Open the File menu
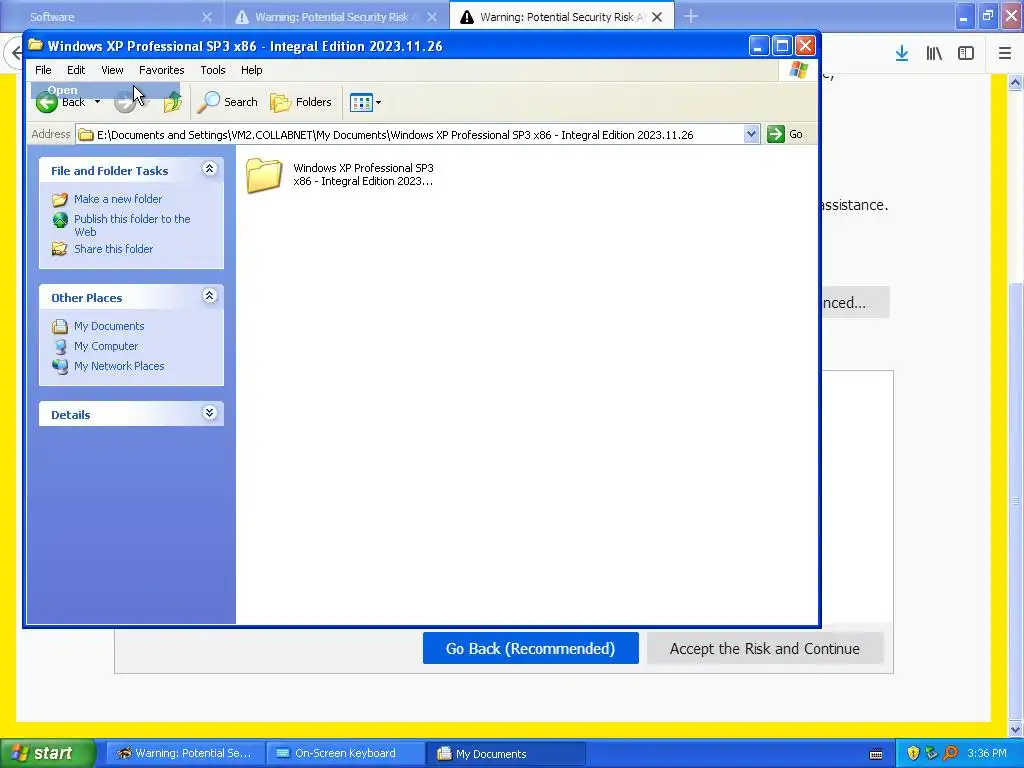The width and height of the screenshot is (1024, 768). [43, 70]
